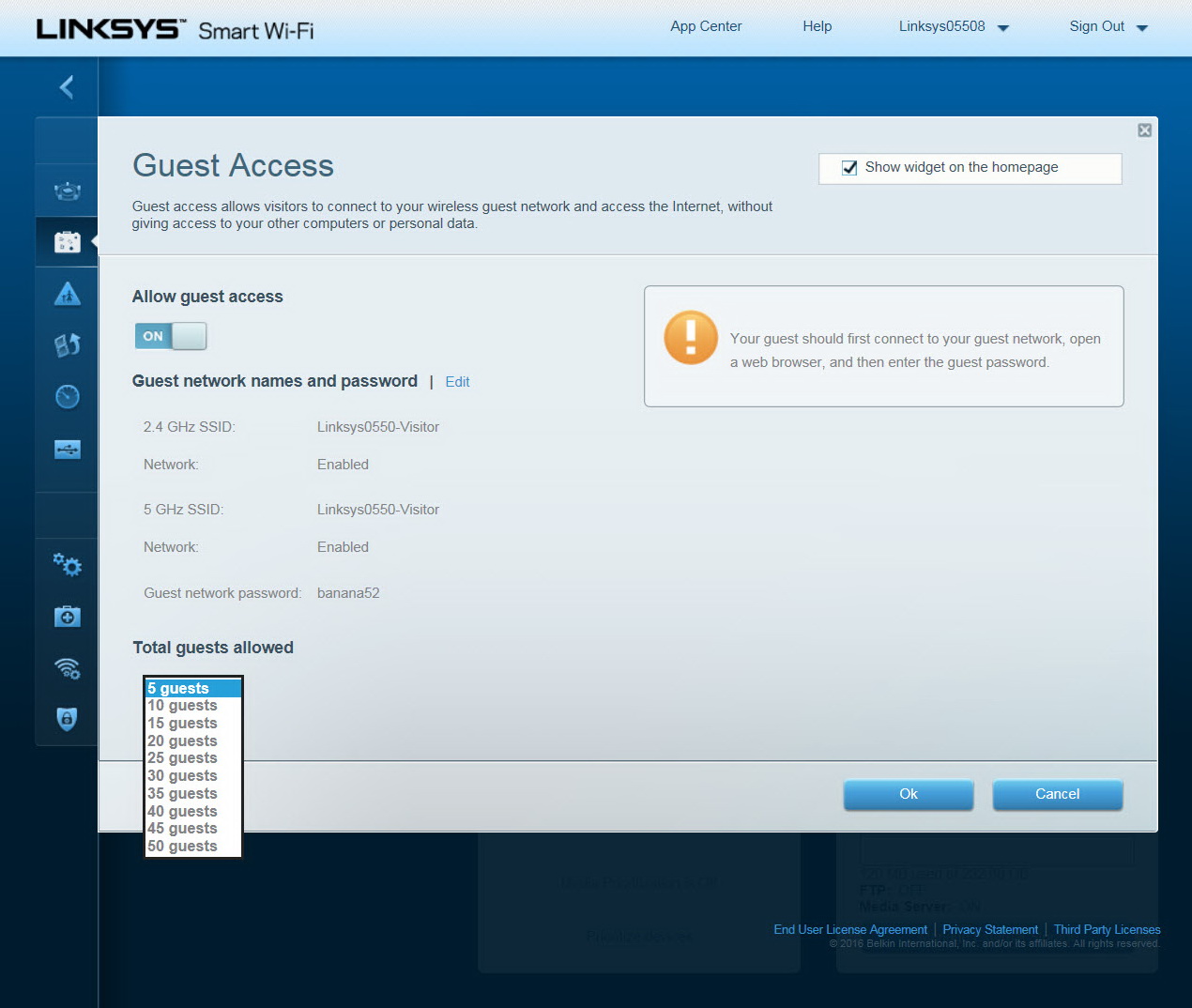Open the Troubleshooting medical kit icon

pos(67,616)
